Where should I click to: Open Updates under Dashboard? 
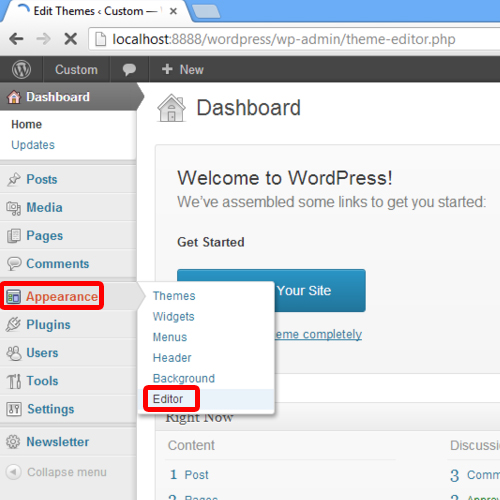[33, 145]
